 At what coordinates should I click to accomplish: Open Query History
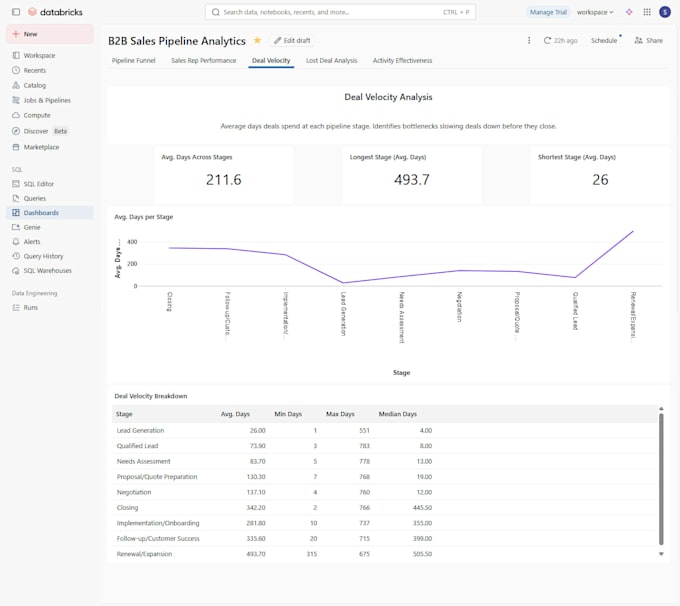(49, 256)
